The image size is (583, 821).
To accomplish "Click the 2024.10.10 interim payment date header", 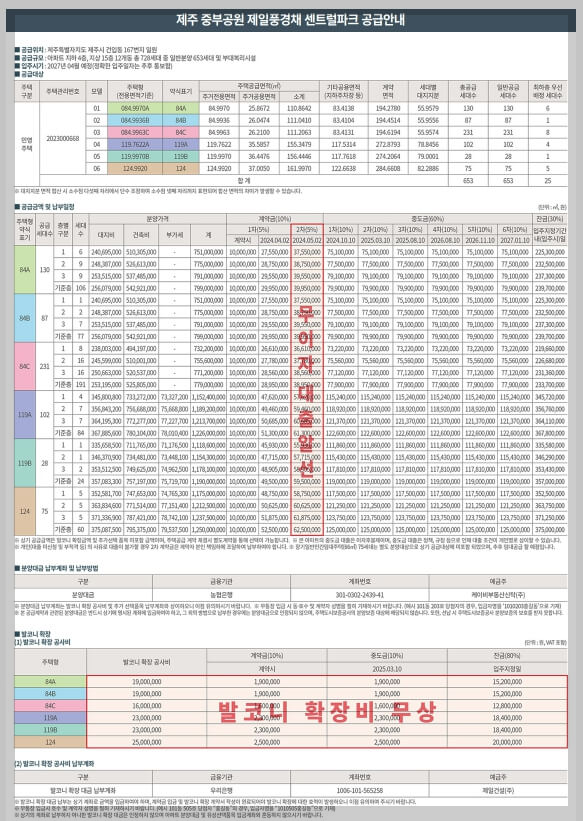I will [340, 240].
